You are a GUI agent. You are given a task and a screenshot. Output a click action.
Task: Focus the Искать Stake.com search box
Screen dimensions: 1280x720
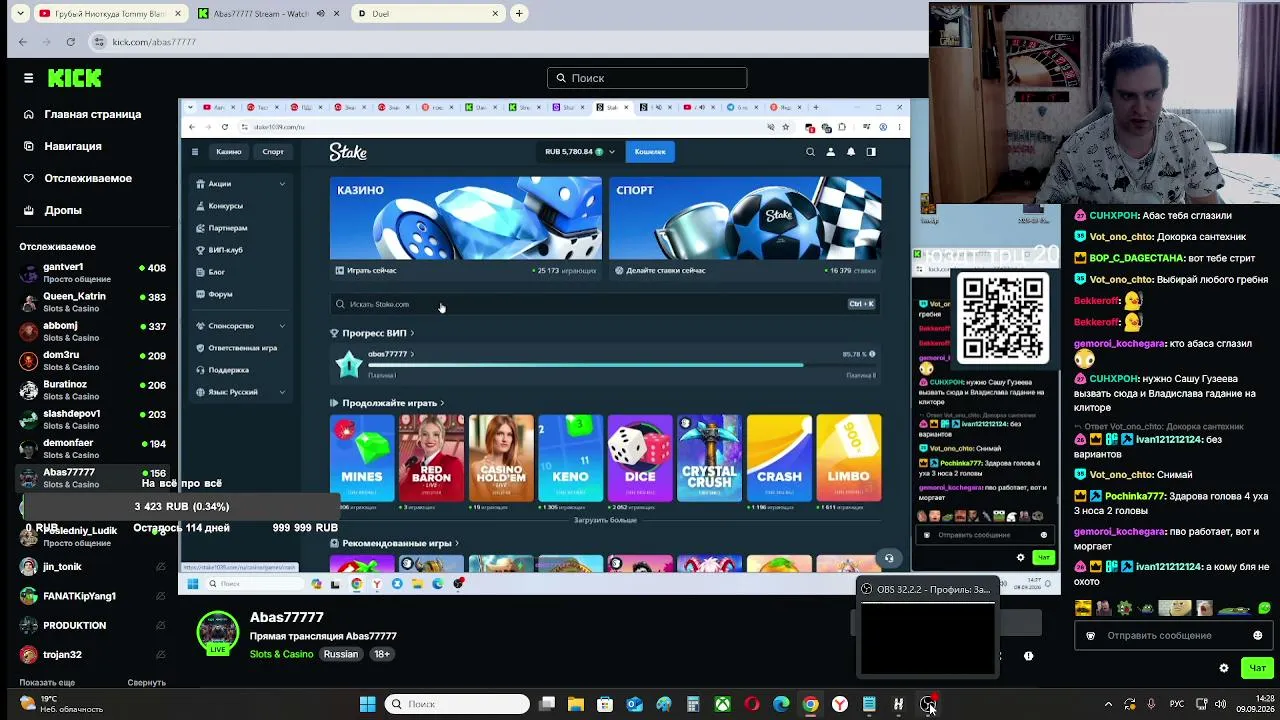coord(605,304)
